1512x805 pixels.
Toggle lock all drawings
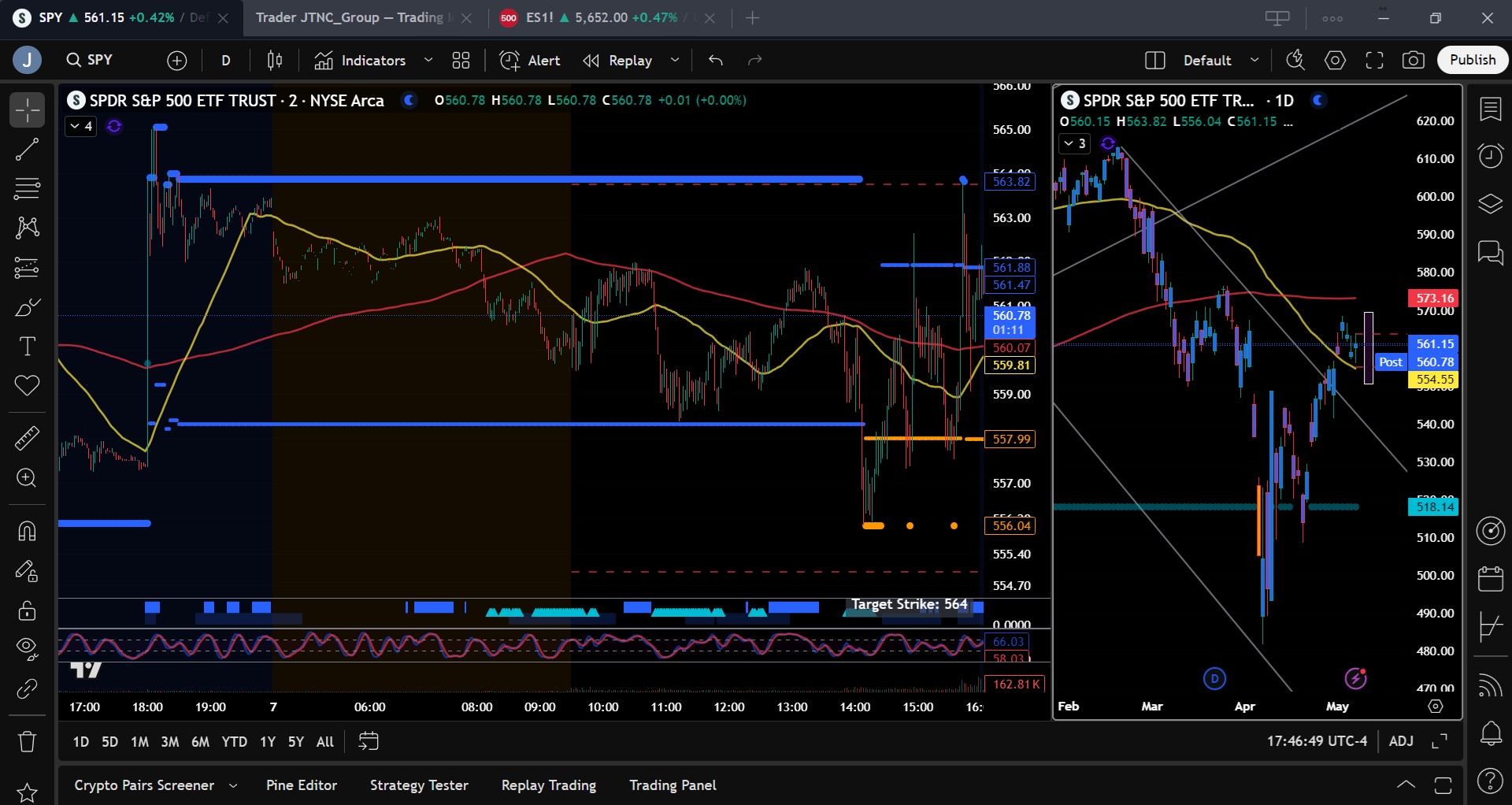27,610
